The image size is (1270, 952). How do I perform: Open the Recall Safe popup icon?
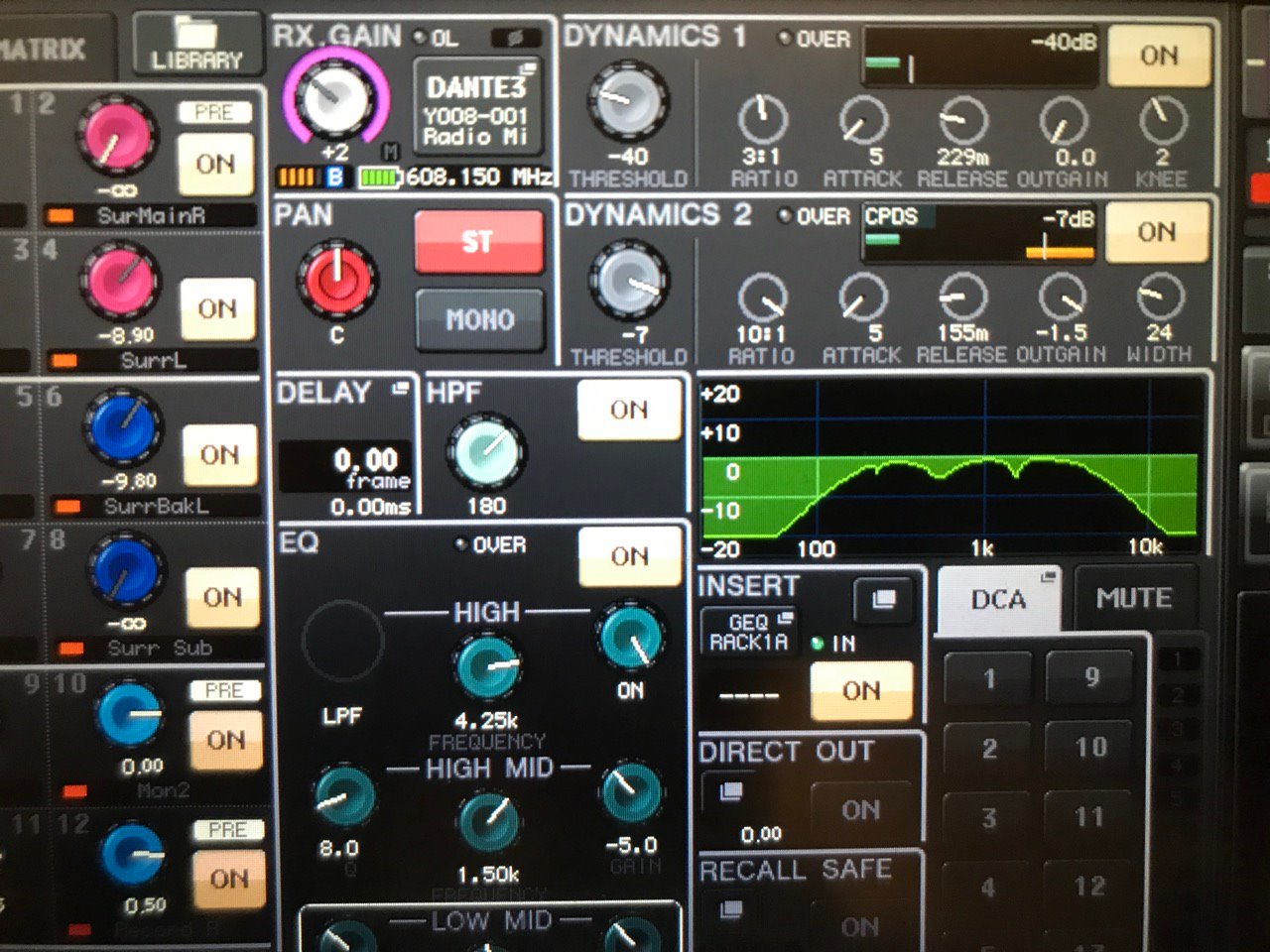click(731, 909)
